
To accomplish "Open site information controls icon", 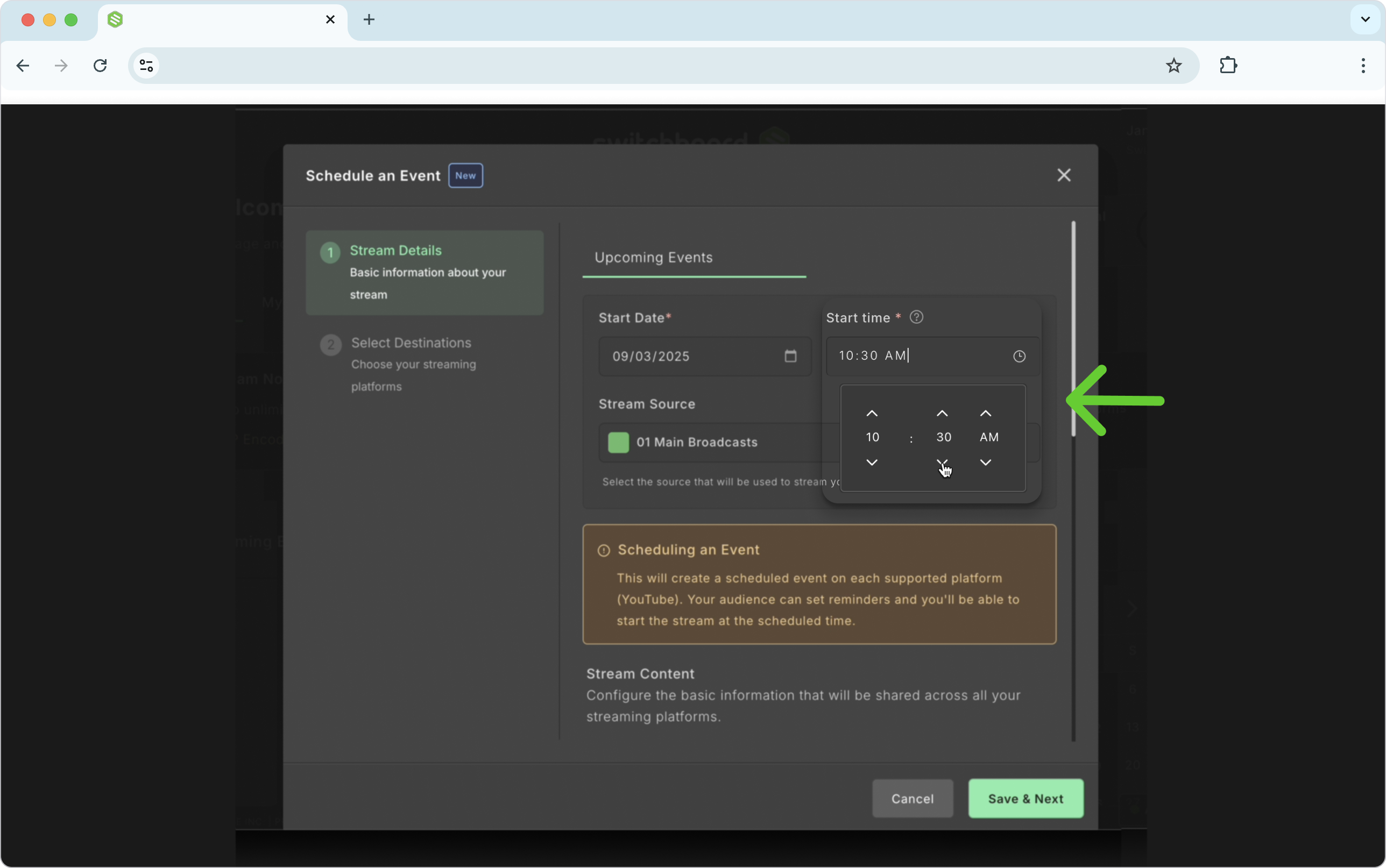I will coord(146,66).
